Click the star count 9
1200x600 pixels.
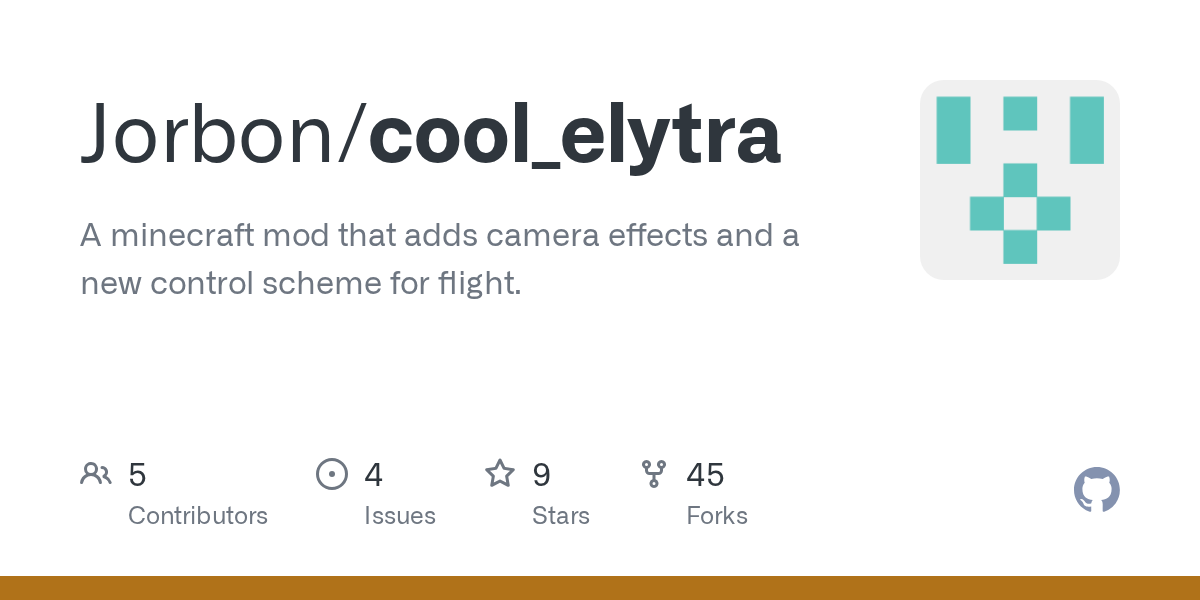[541, 475]
